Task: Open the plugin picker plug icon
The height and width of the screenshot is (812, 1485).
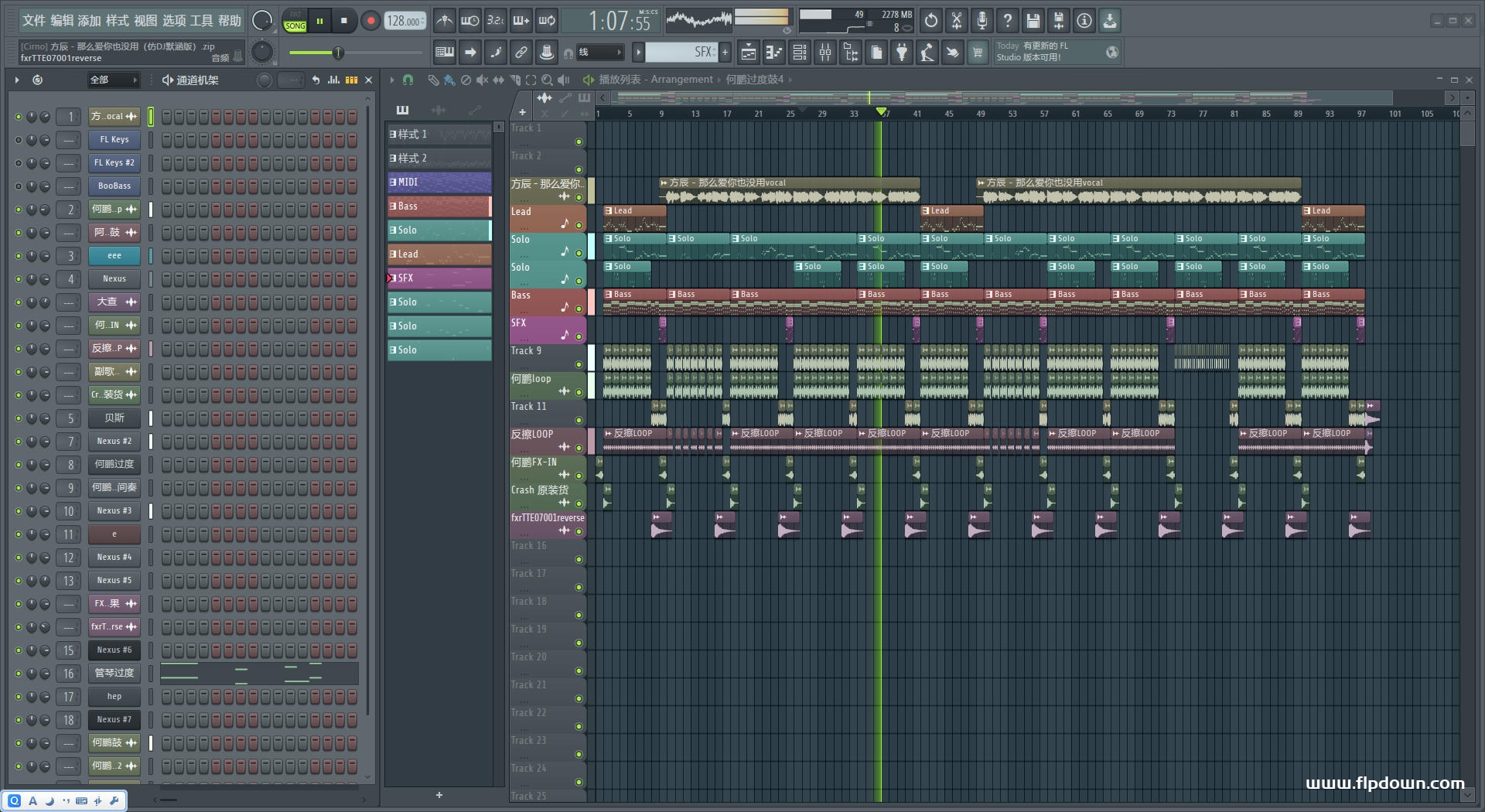Action: [902, 53]
